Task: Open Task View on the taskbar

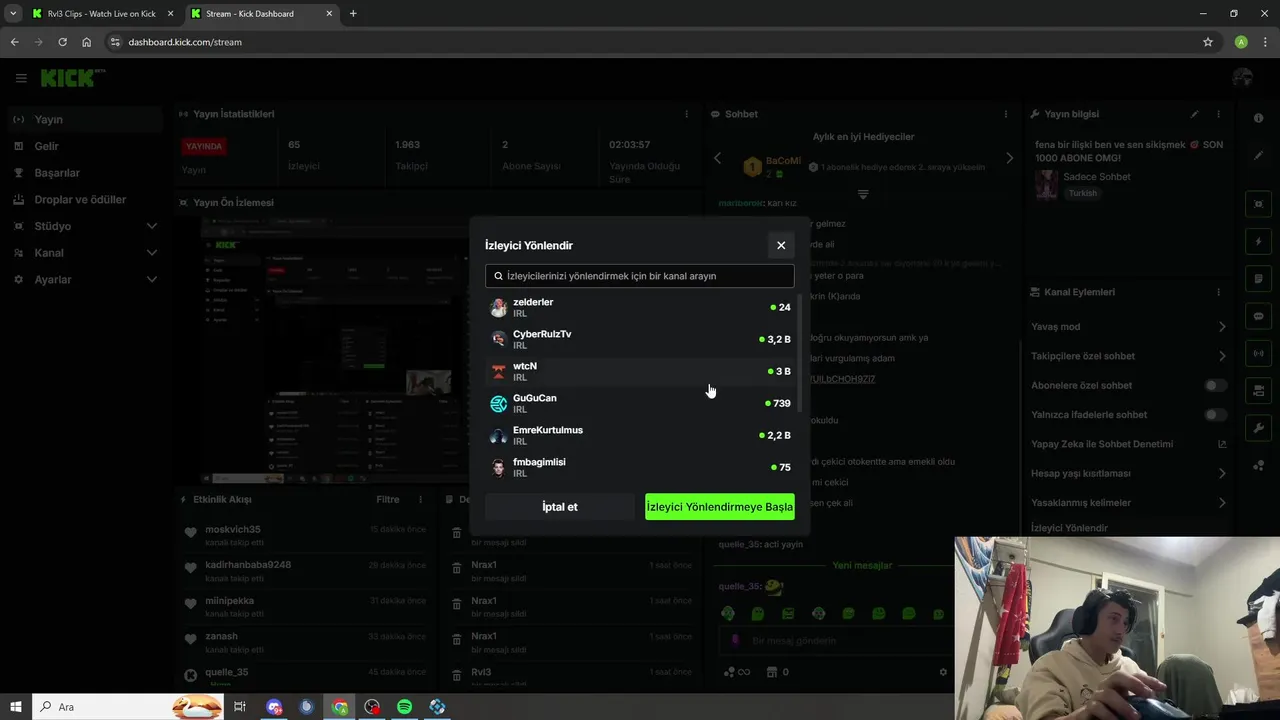Action: [x=240, y=707]
